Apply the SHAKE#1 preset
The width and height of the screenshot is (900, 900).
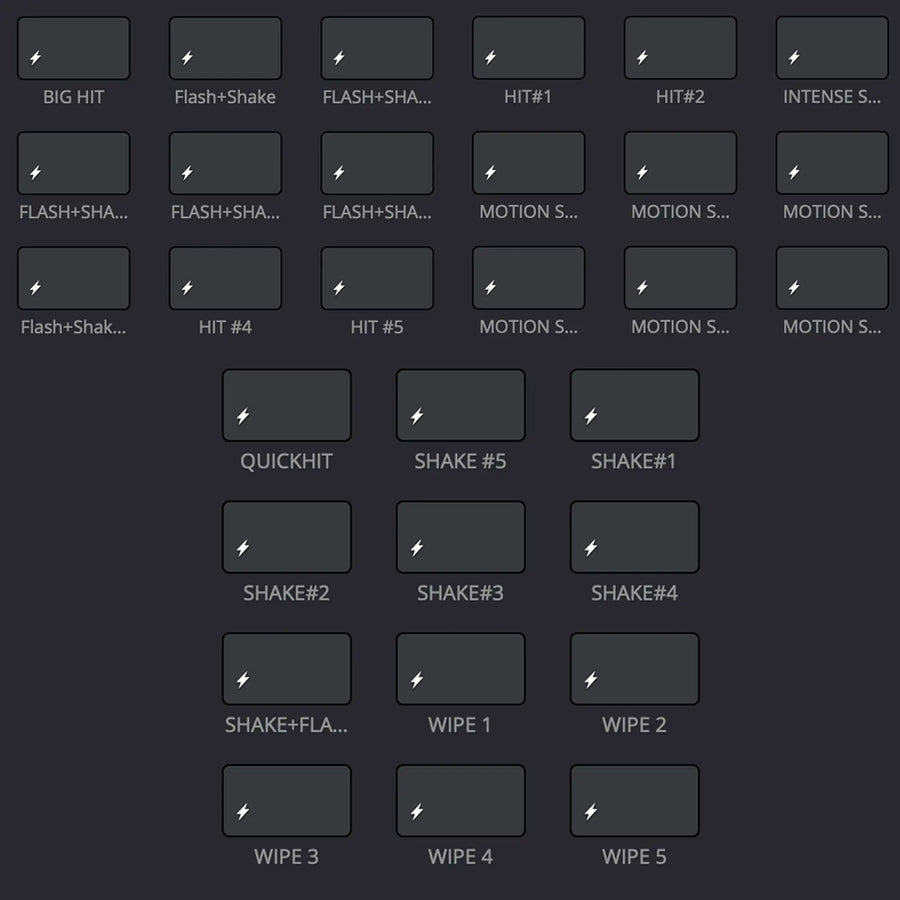tap(634, 405)
